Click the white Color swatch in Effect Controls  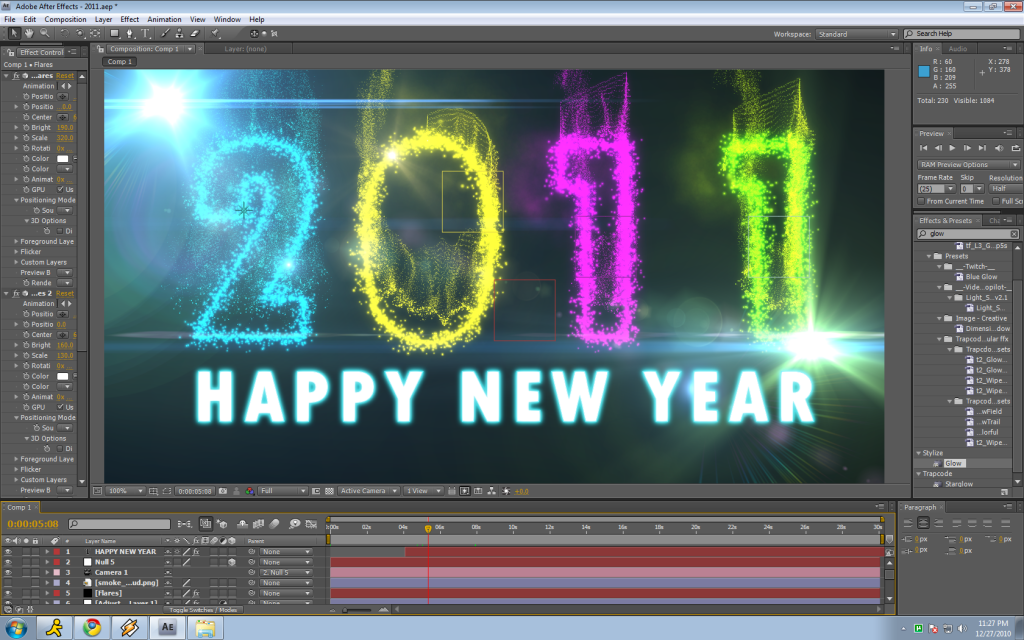click(62, 159)
